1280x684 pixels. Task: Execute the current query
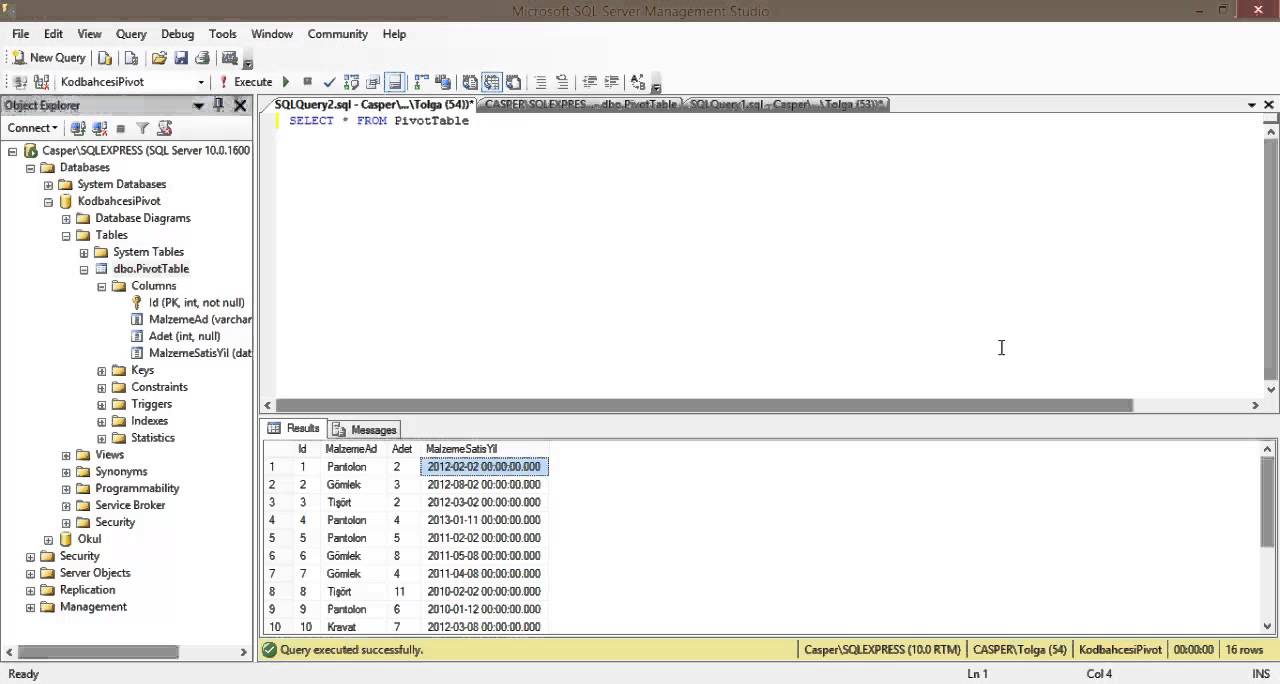pyautogui.click(x=245, y=82)
